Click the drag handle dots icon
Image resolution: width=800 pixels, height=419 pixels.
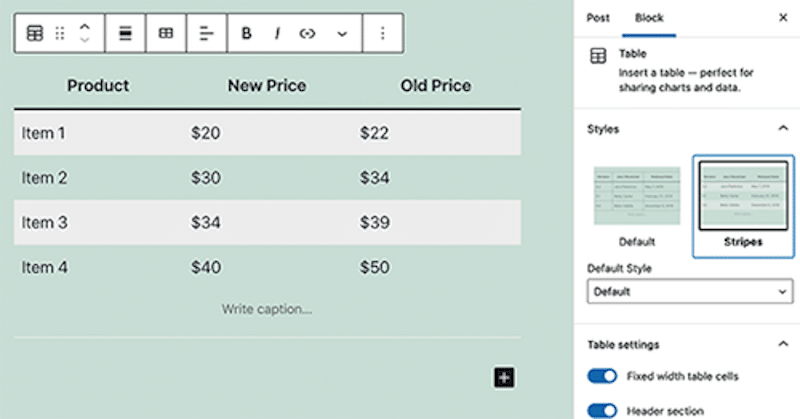tap(60, 33)
